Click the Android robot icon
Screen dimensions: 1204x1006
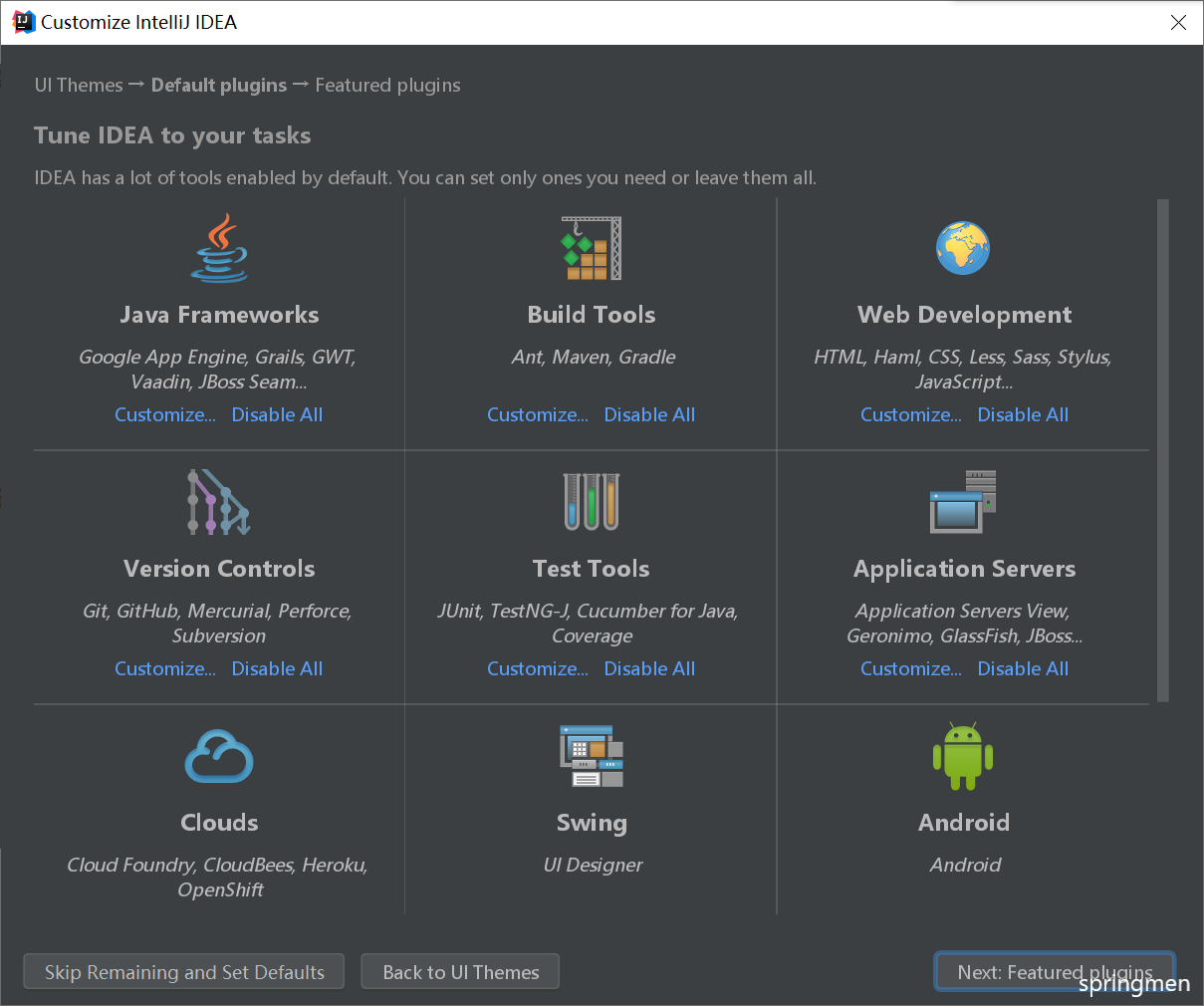tap(963, 756)
